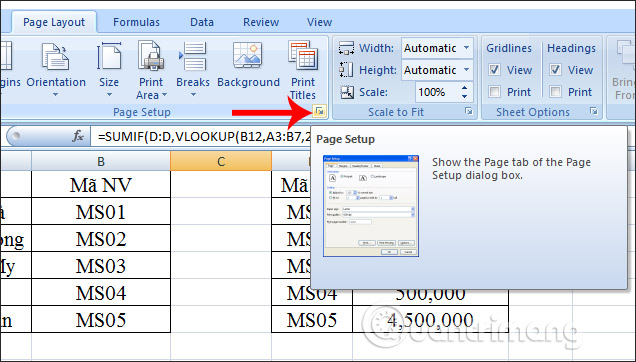Screen dimensions: 636x362
Task: Select the MS05 cell in the right table
Action: coord(312,319)
